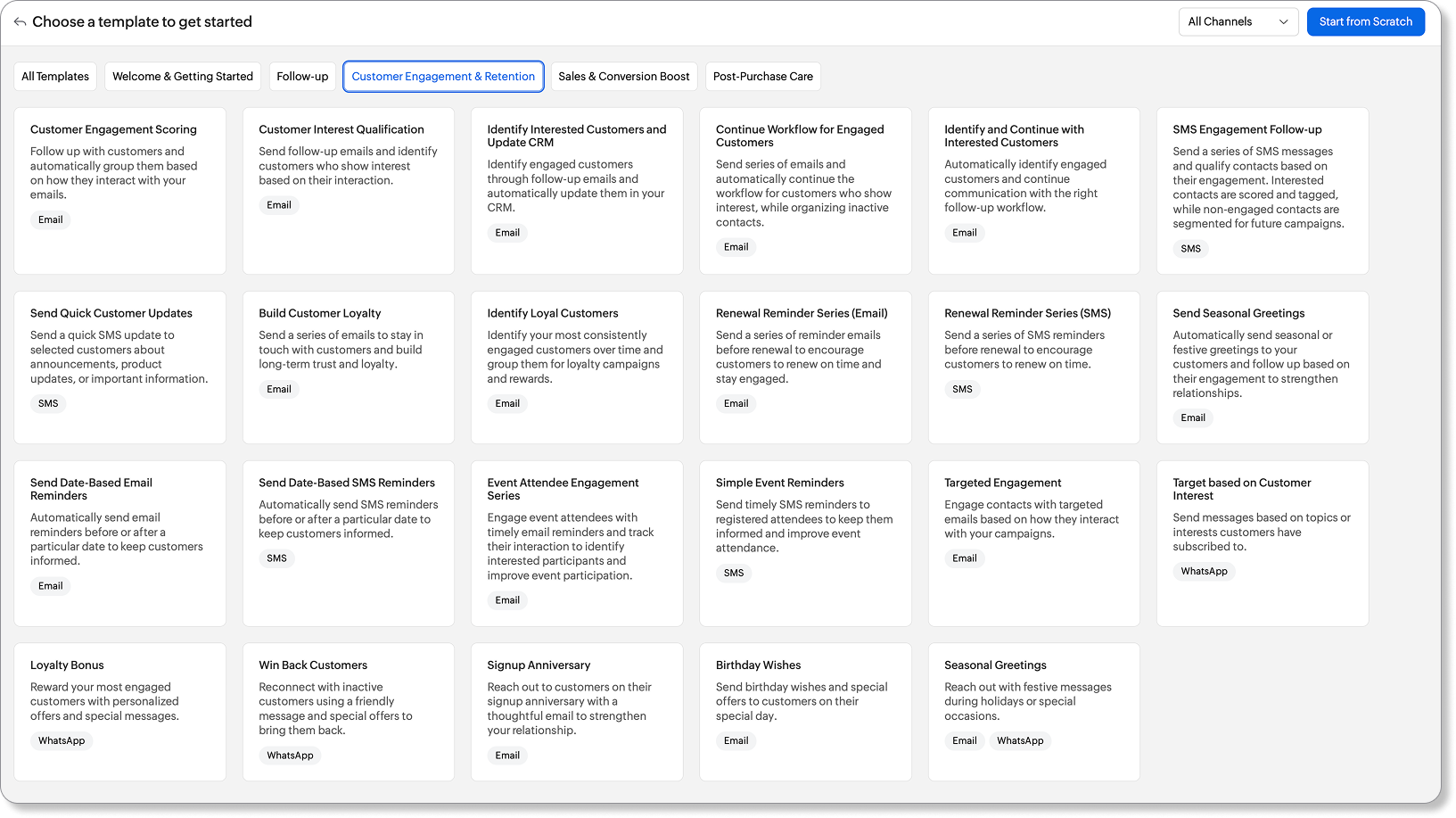
Task: Open Send Date-Based SMS Reminders template
Action: (x=348, y=543)
